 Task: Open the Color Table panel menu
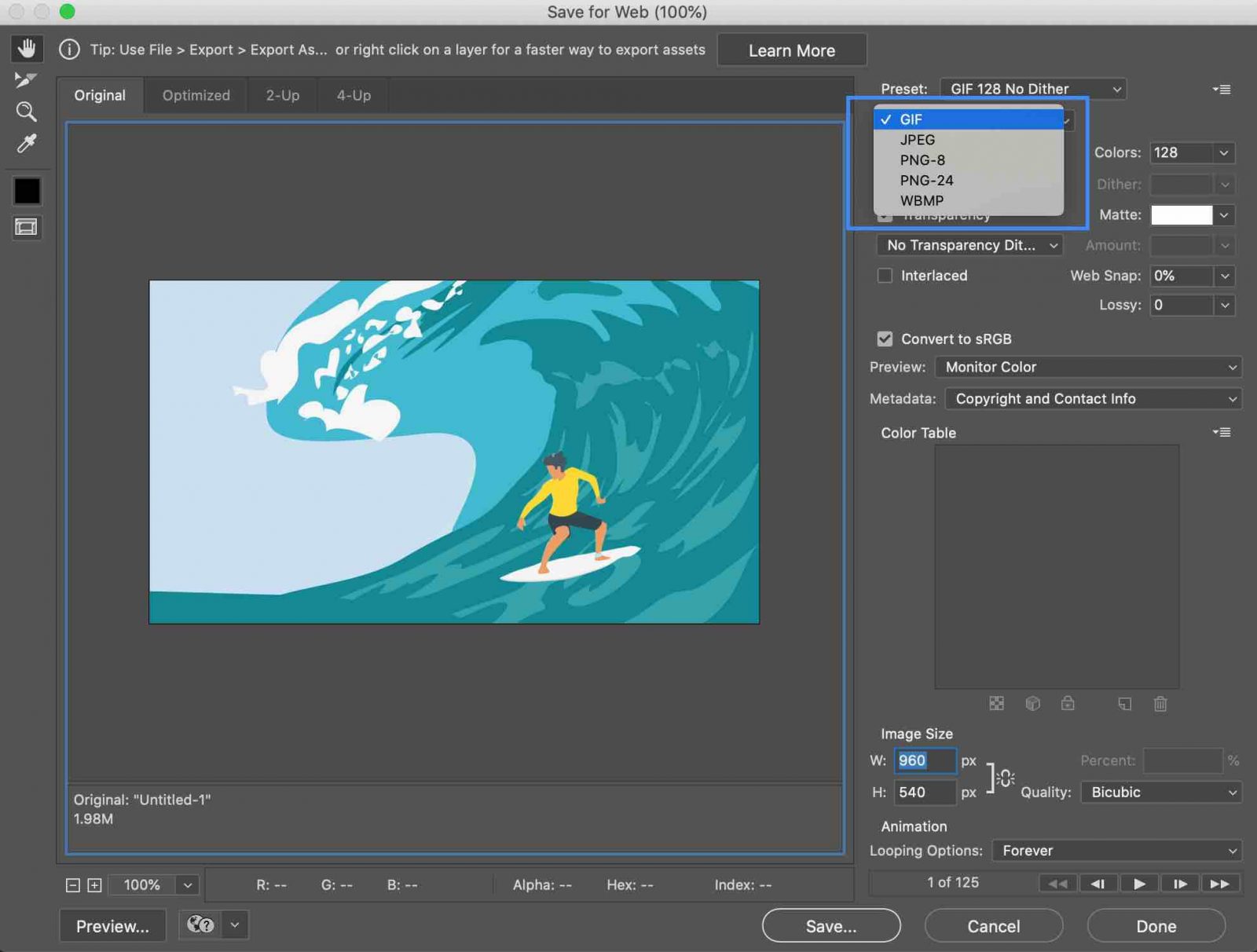(x=1222, y=432)
